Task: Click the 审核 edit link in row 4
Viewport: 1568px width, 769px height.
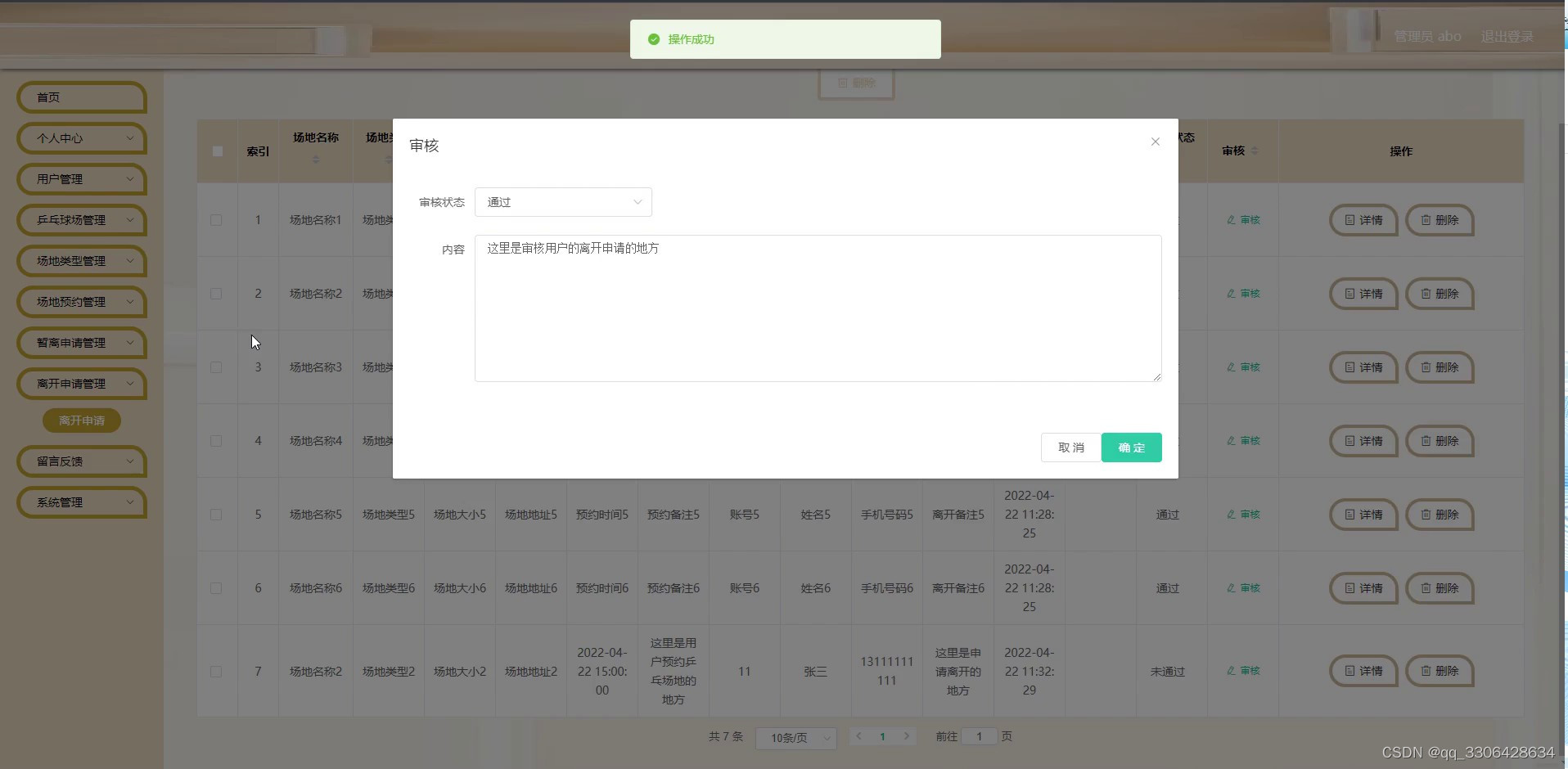Action: 1243,441
